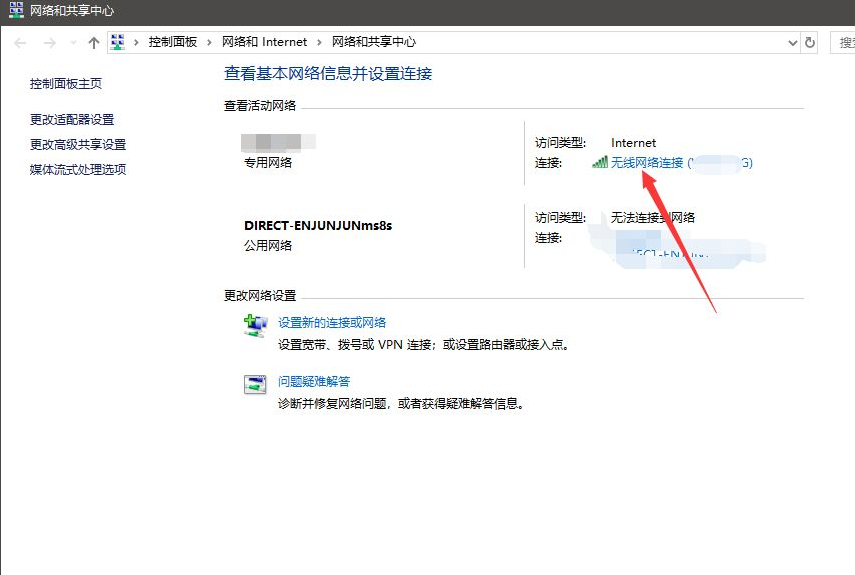Click the 设置新的连接或网络 icon

click(256, 325)
